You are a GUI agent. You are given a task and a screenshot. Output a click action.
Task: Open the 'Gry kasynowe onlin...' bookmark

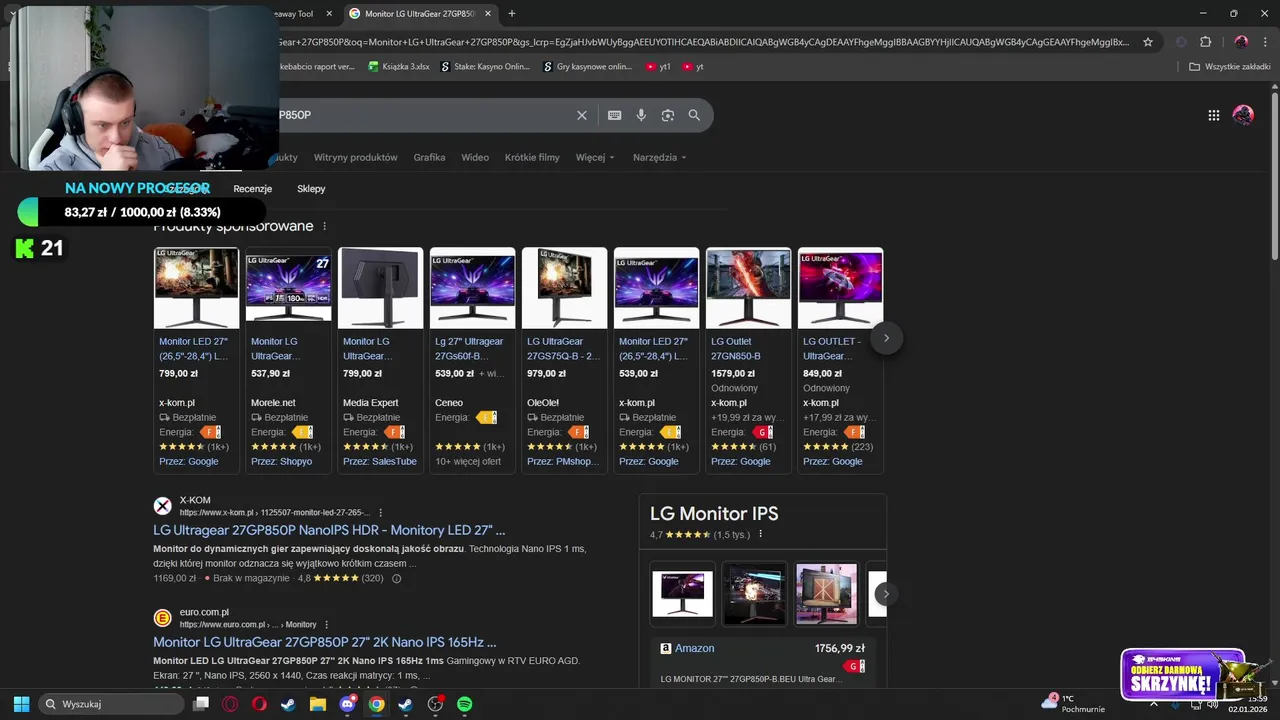(587, 67)
